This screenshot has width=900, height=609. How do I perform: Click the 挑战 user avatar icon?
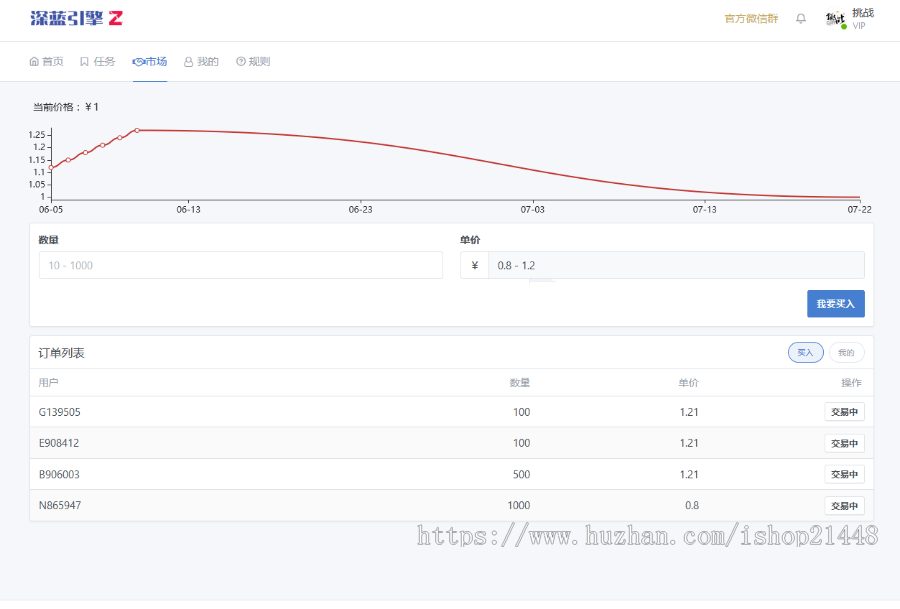tap(835, 18)
